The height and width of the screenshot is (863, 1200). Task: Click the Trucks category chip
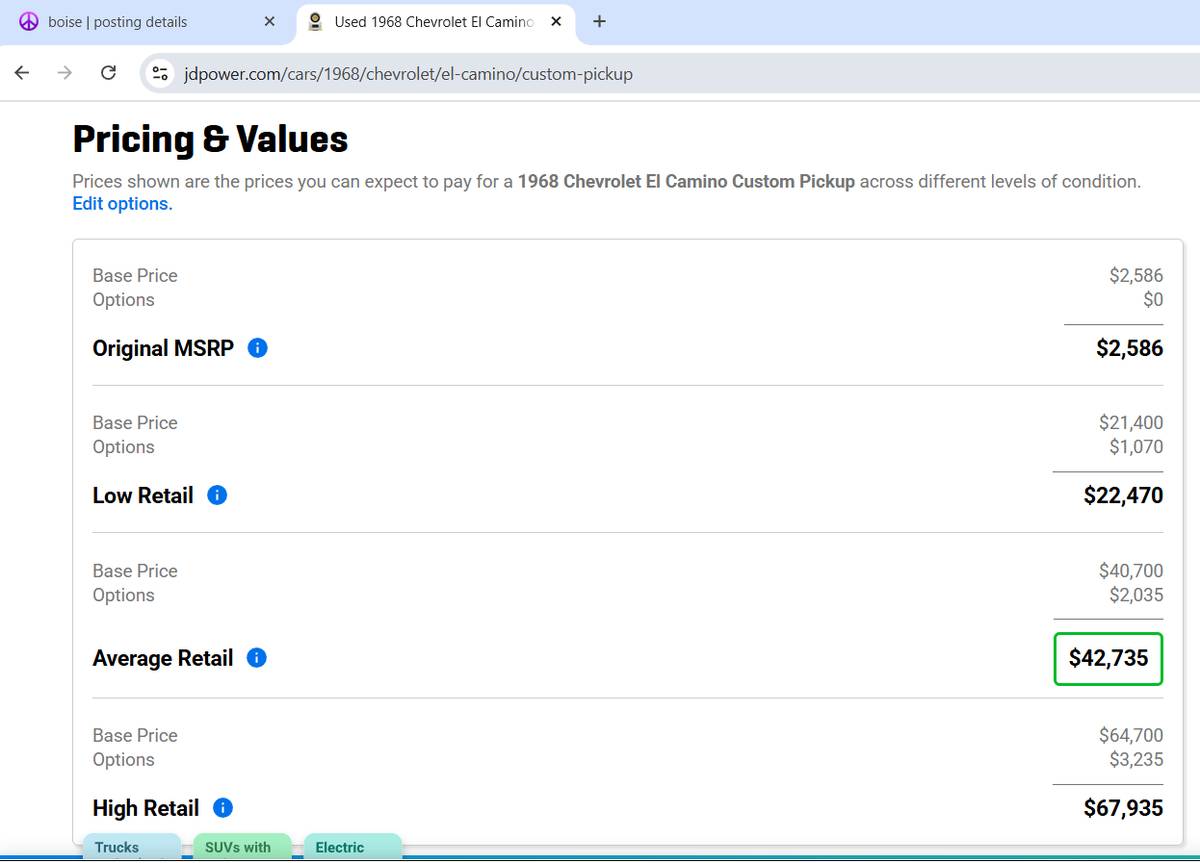pyautogui.click(x=130, y=846)
